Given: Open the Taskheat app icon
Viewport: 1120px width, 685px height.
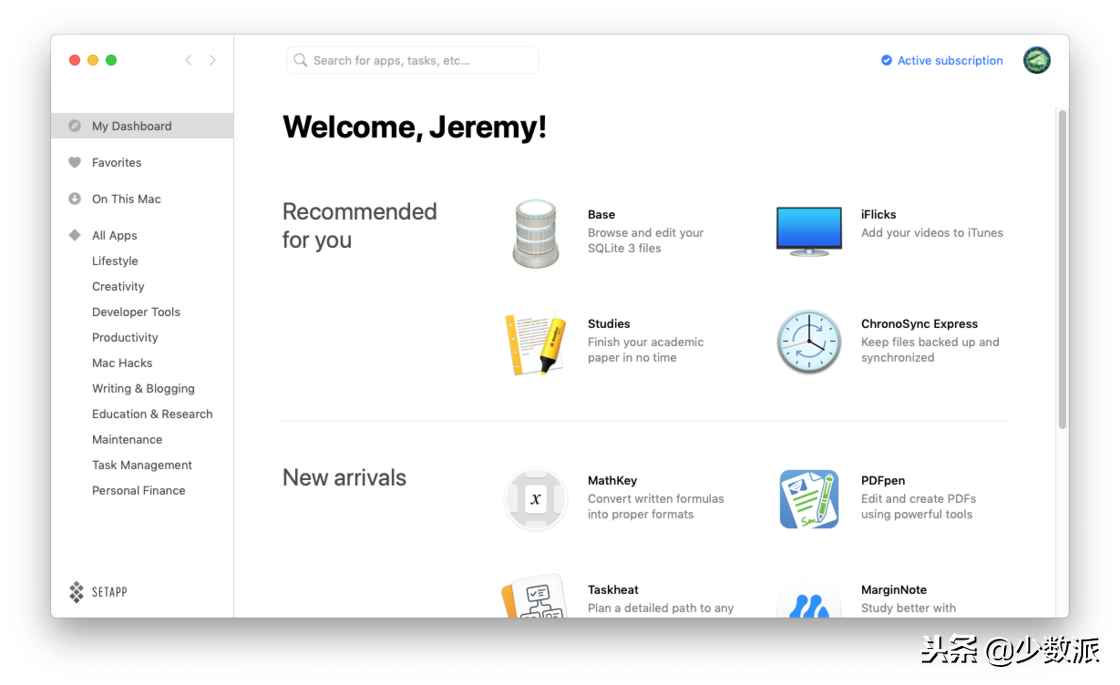Looking at the screenshot, I should [535, 597].
